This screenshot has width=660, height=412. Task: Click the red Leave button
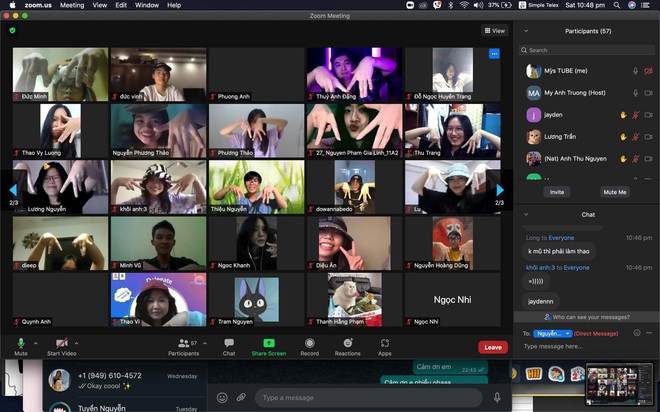493,347
